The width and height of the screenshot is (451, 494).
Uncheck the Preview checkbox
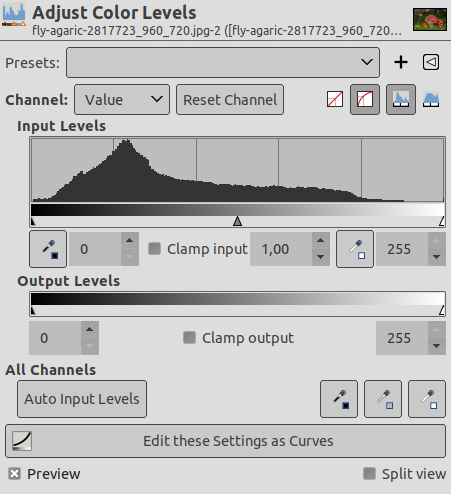[x=15, y=474]
